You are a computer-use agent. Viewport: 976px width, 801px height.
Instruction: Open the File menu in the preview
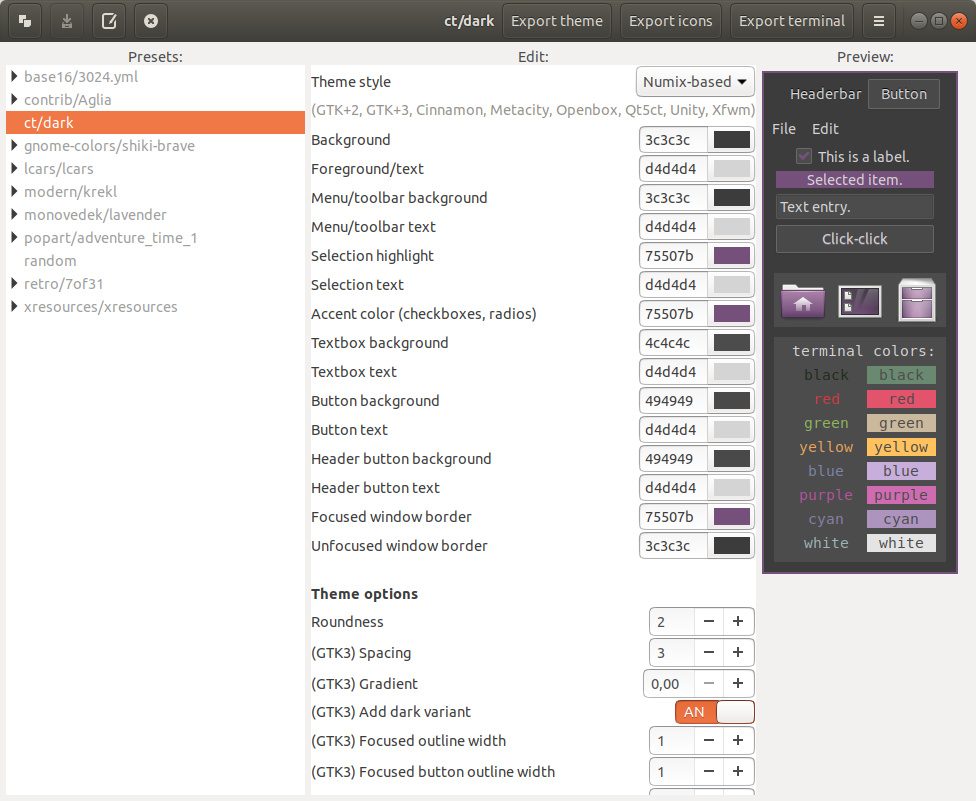(x=784, y=129)
